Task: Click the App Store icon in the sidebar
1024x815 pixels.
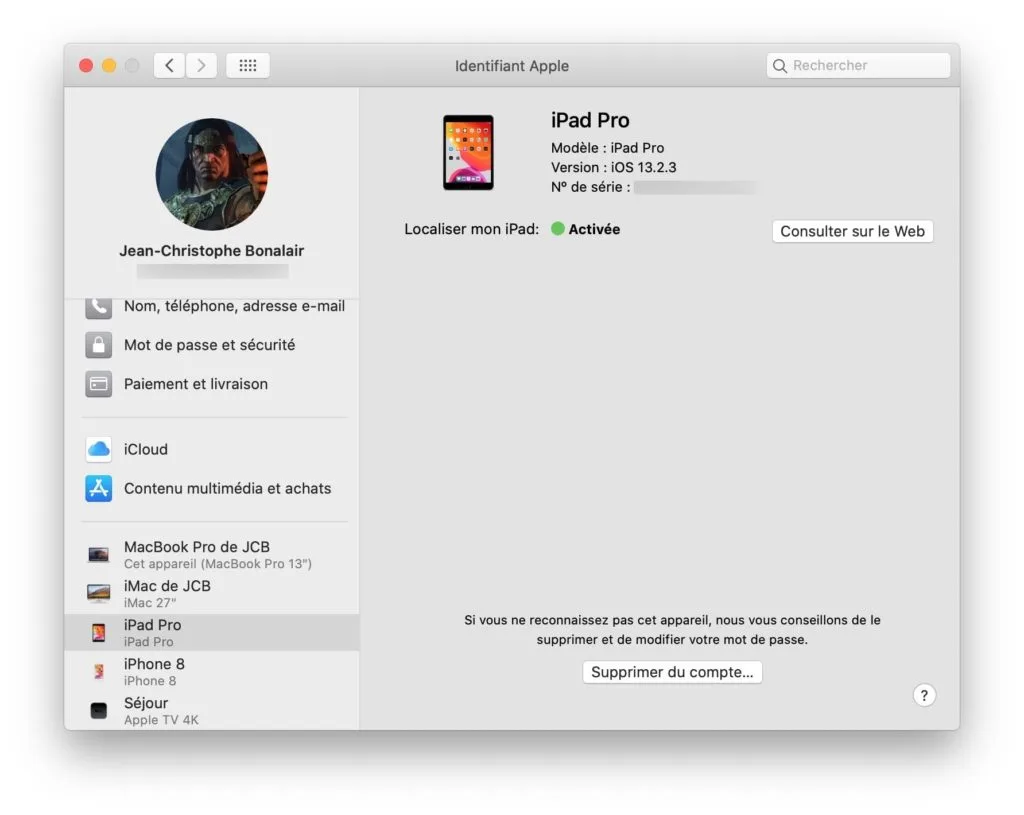Action: 99,488
